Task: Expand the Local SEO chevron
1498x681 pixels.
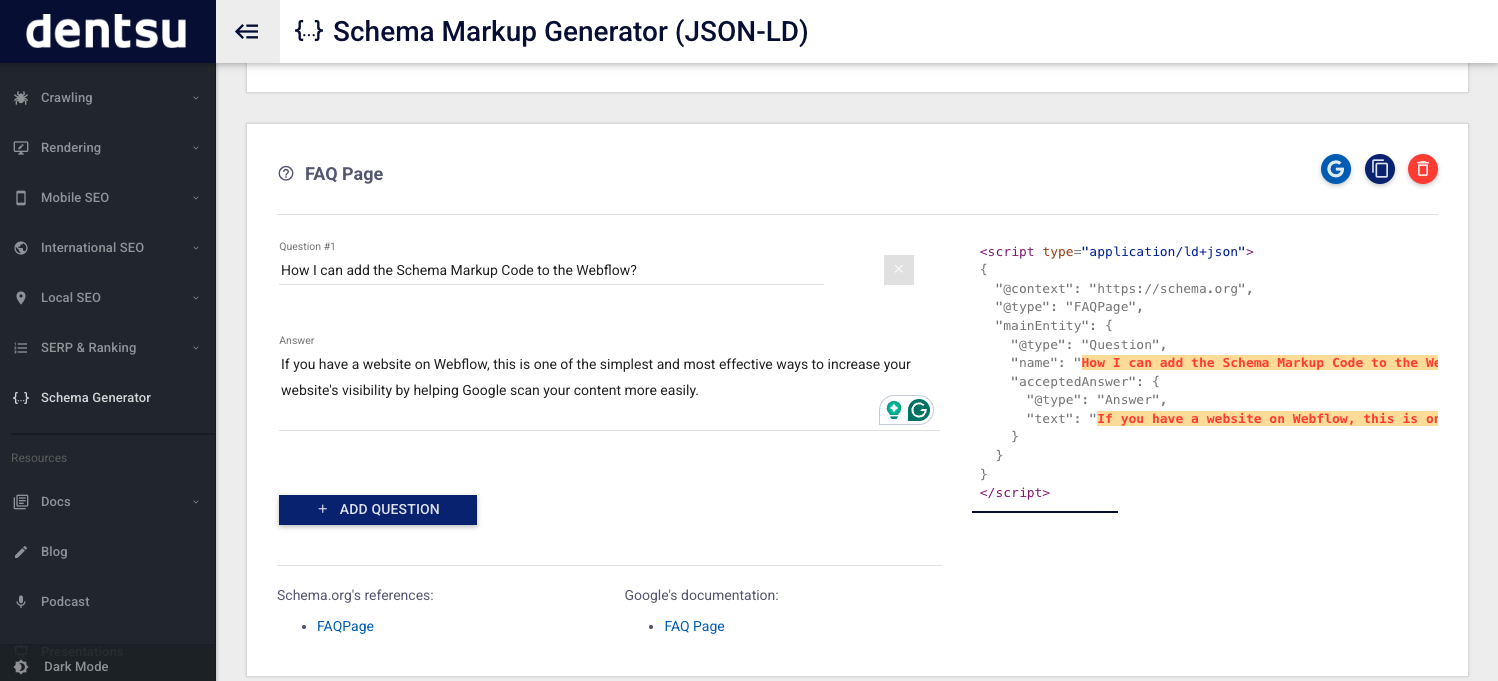Action: pos(196,298)
